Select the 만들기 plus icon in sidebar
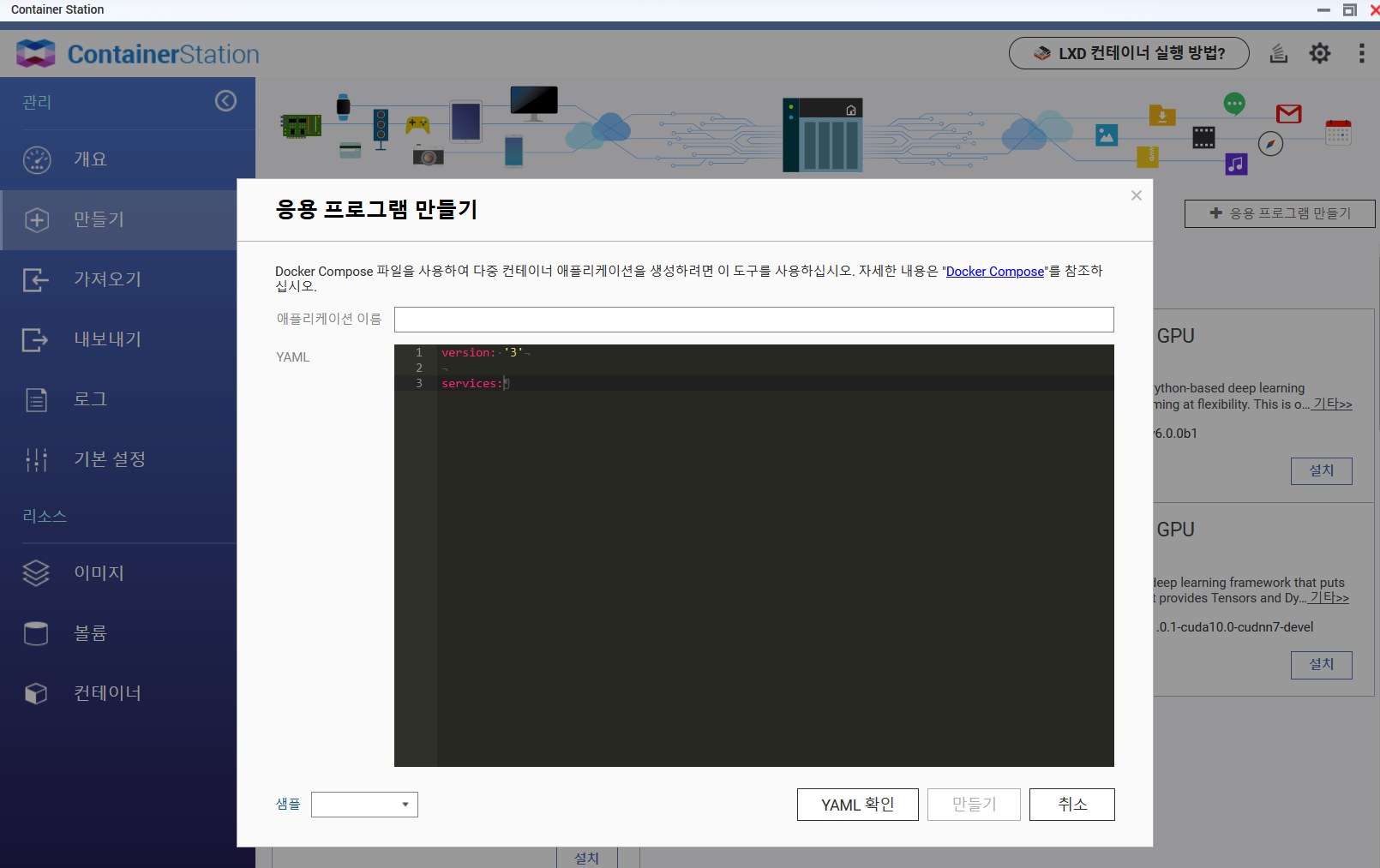 pyautogui.click(x=37, y=220)
